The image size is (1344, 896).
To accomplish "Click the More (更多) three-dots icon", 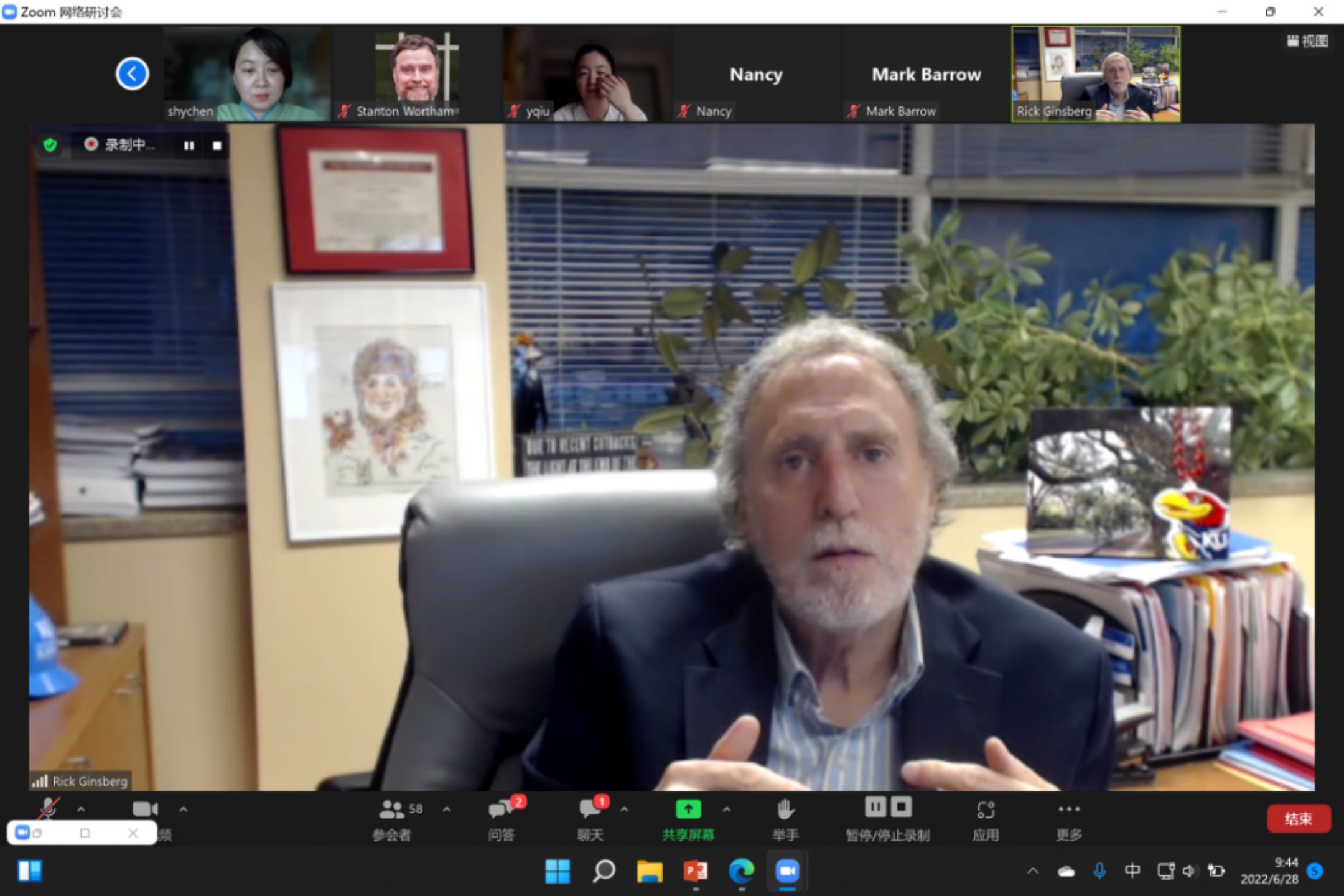I will [1069, 809].
